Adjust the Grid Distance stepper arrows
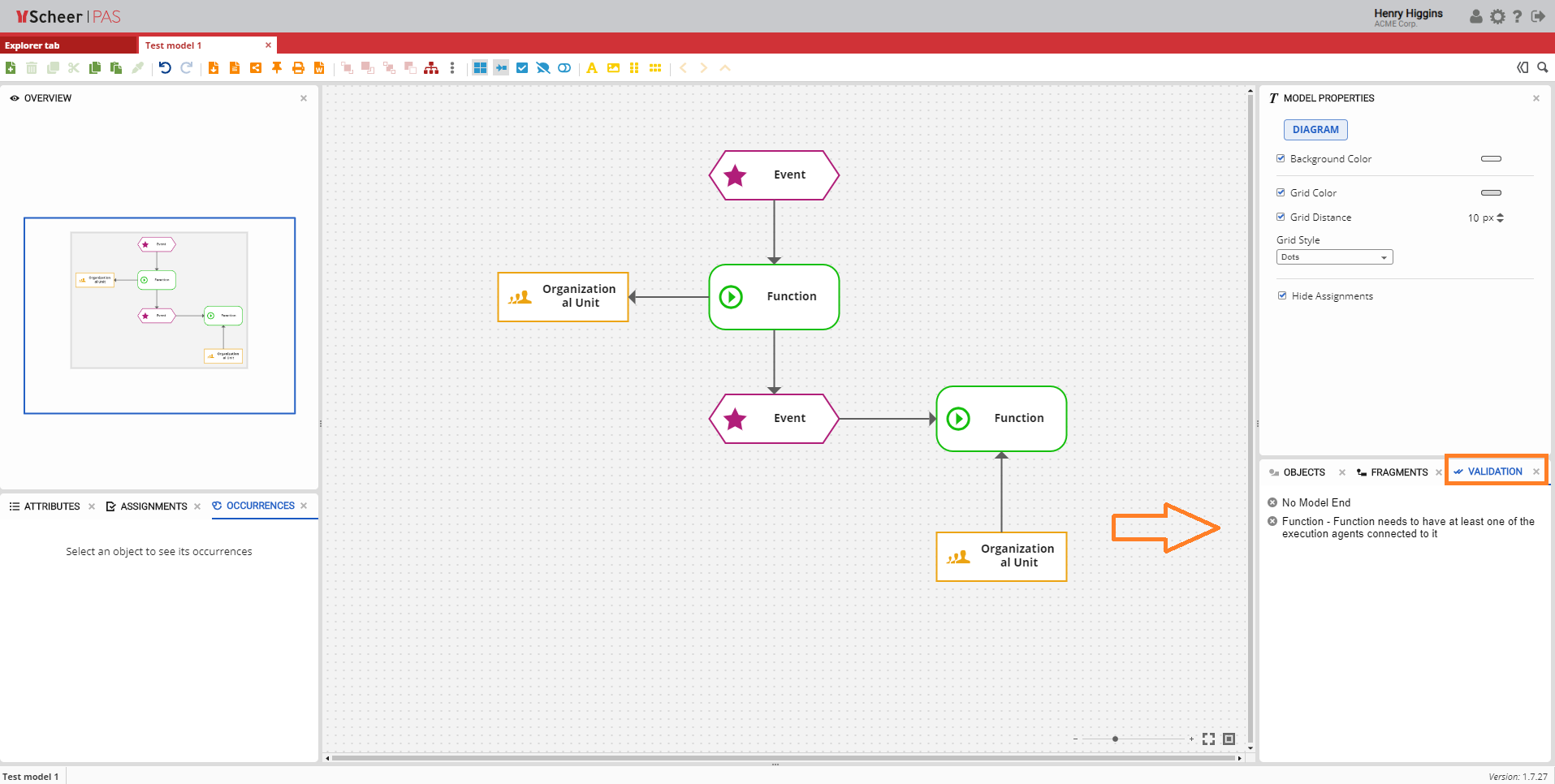Viewport: 1555px width, 784px height. (x=1500, y=218)
